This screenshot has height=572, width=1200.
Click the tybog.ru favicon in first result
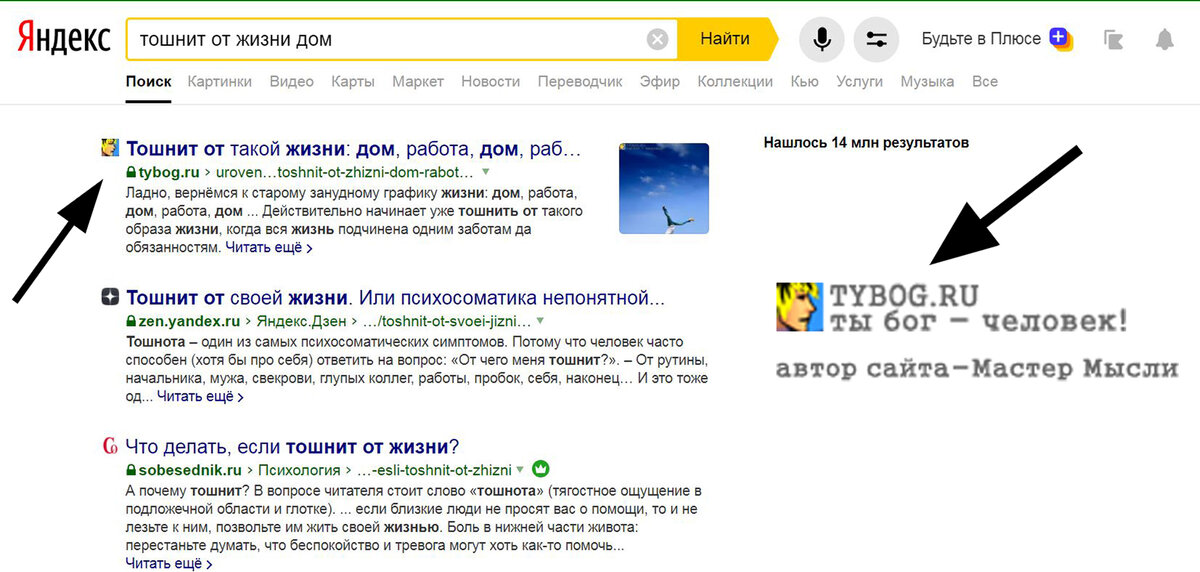(110, 149)
